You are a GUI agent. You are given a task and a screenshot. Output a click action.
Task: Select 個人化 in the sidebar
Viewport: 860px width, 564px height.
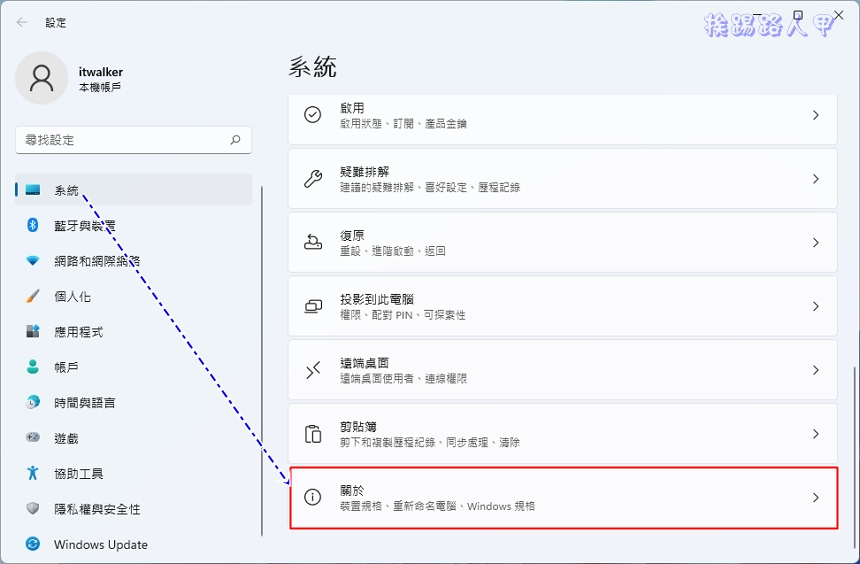(x=72, y=297)
